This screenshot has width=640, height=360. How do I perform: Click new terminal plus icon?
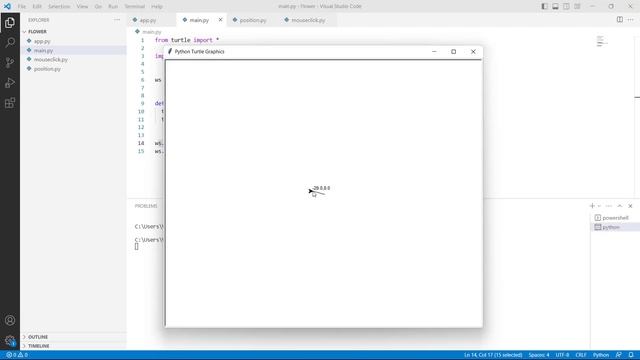(592, 206)
